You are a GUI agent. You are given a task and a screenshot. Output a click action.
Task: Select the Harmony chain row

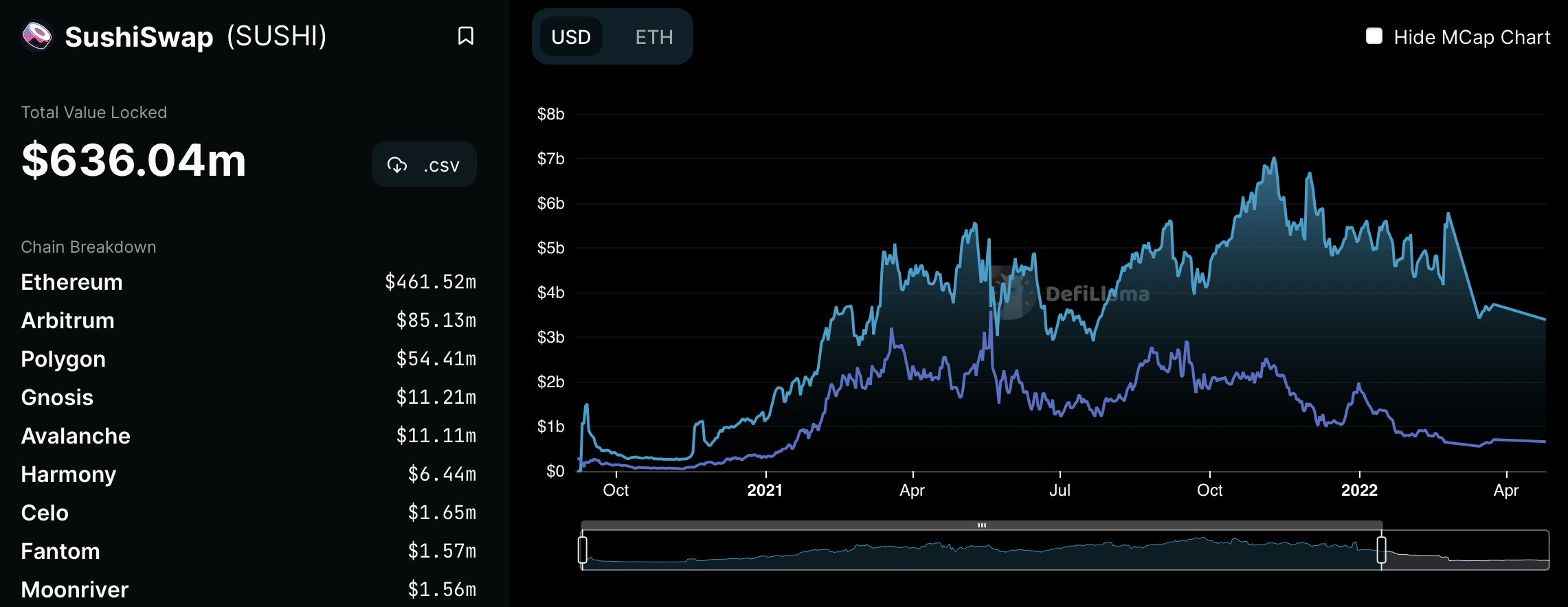(249, 474)
